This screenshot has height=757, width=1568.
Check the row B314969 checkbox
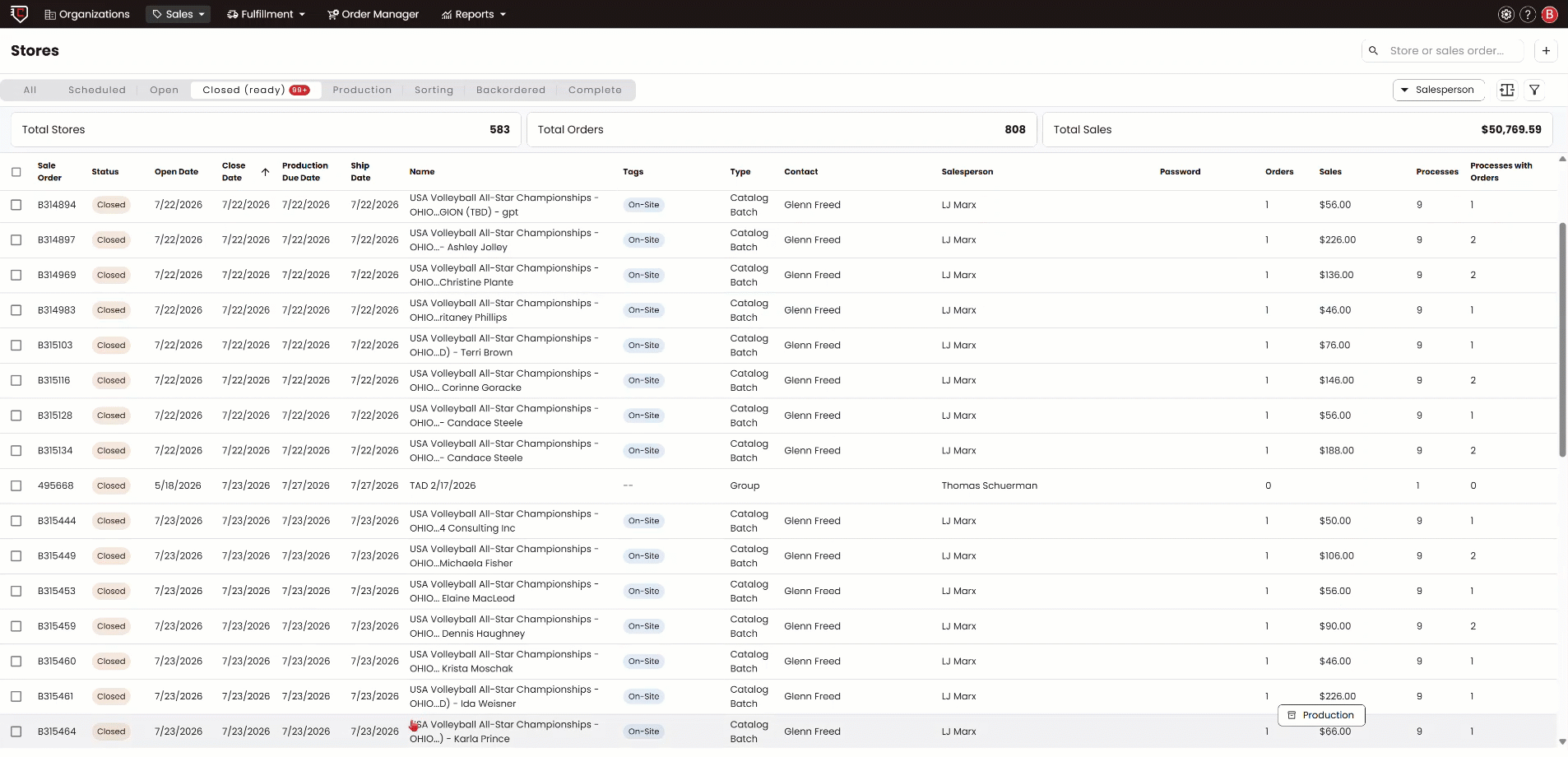click(16, 275)
